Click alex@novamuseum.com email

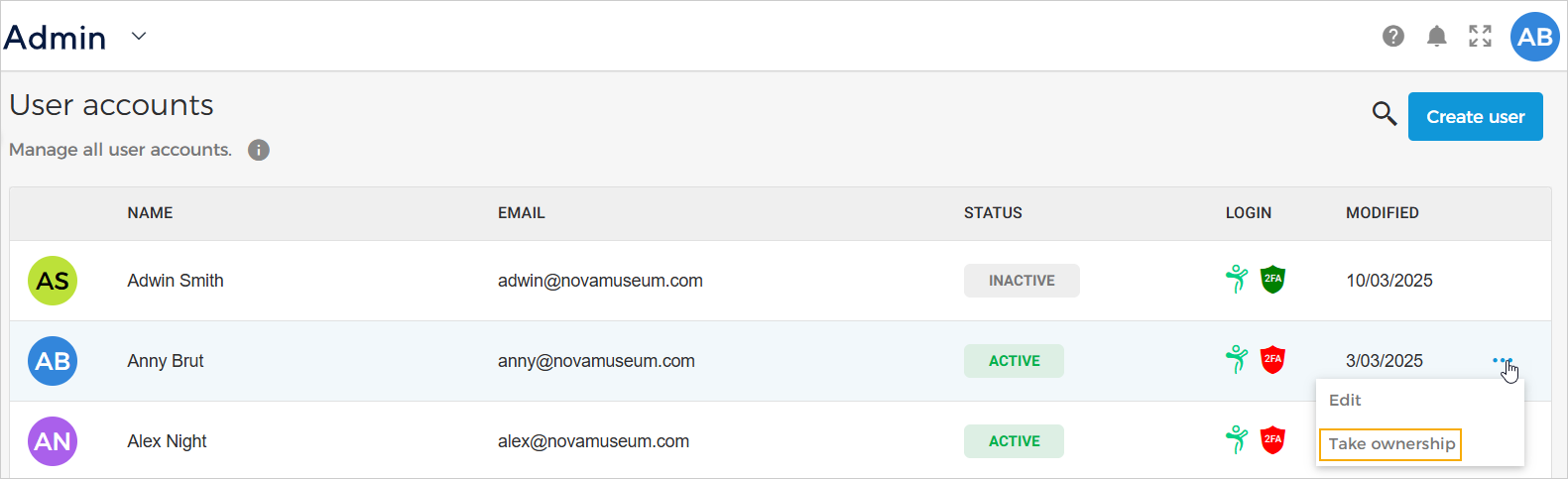[x=593, y=441]
